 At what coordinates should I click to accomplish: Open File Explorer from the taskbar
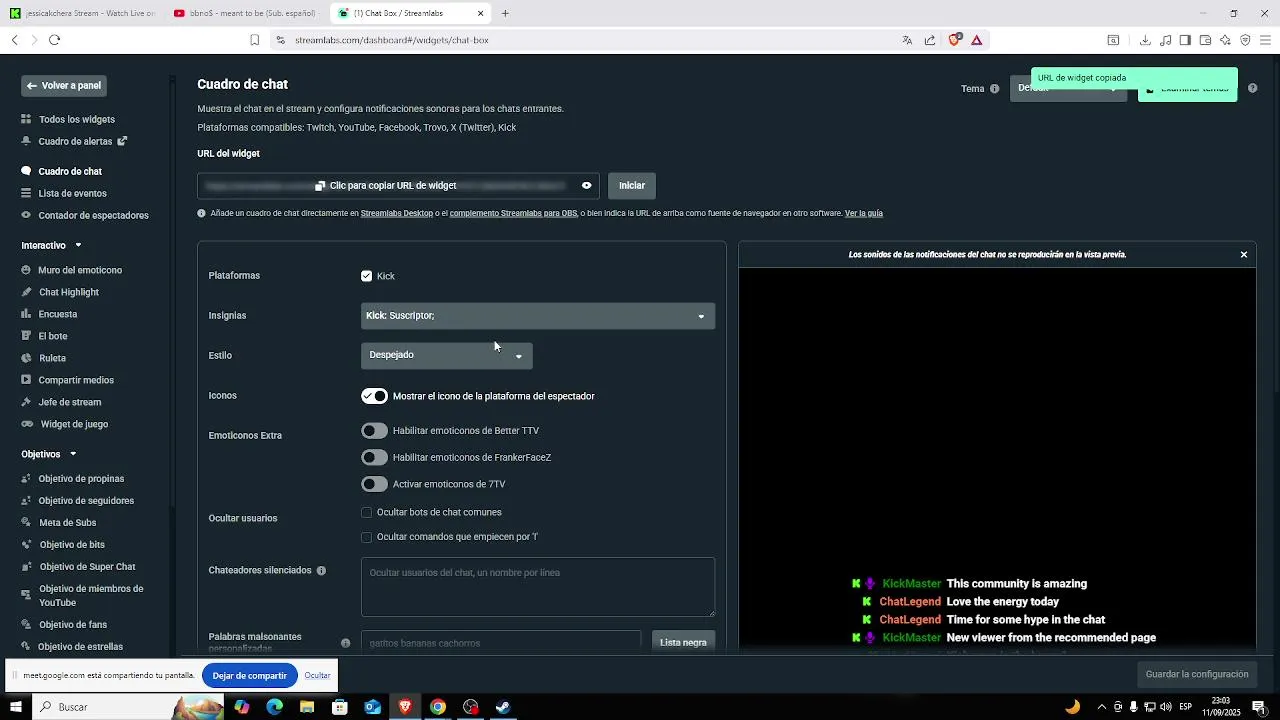(307, 707)
